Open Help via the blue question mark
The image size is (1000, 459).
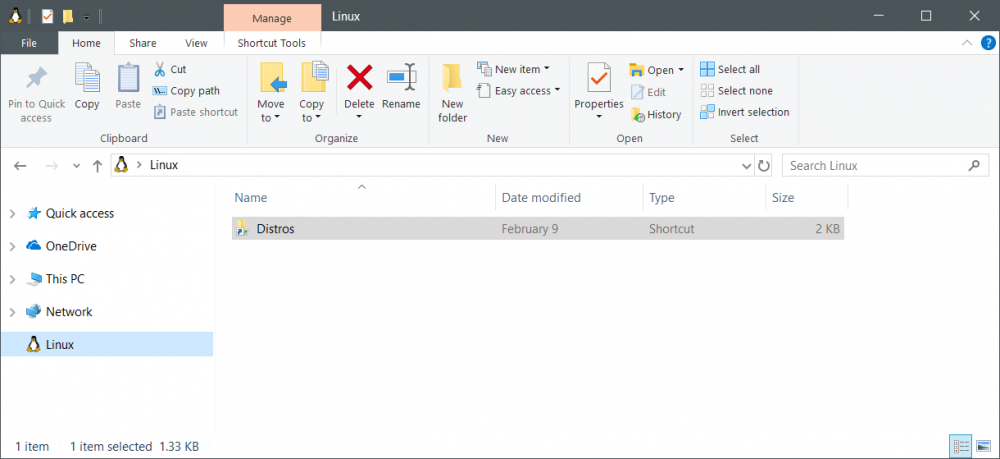click(x=988, y=43)
